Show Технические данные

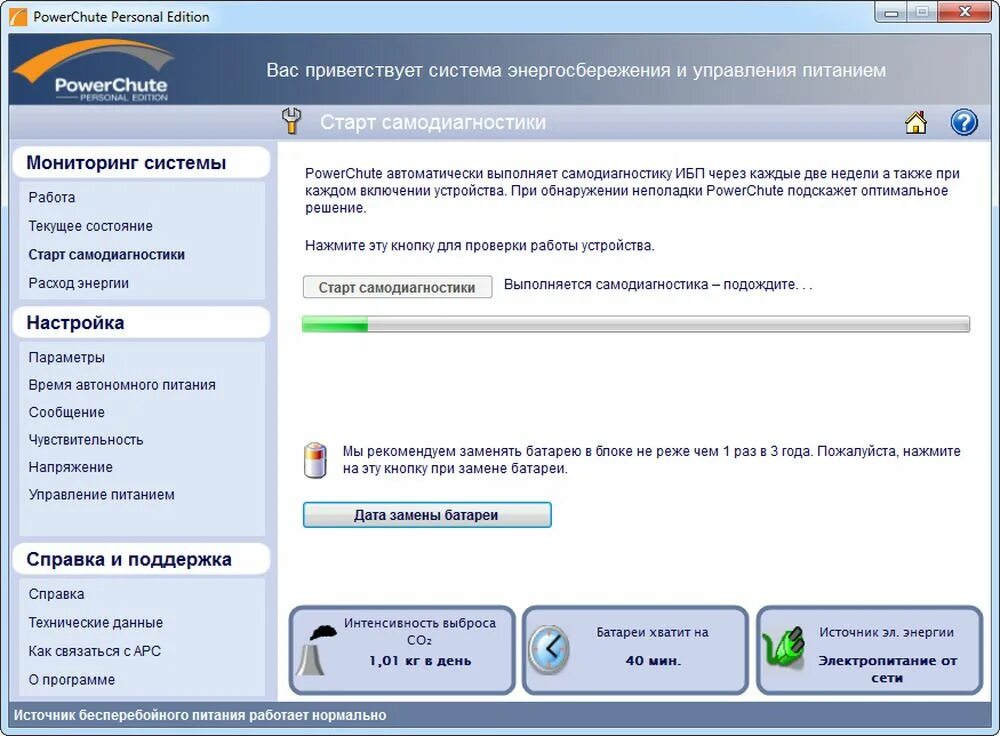96,623
